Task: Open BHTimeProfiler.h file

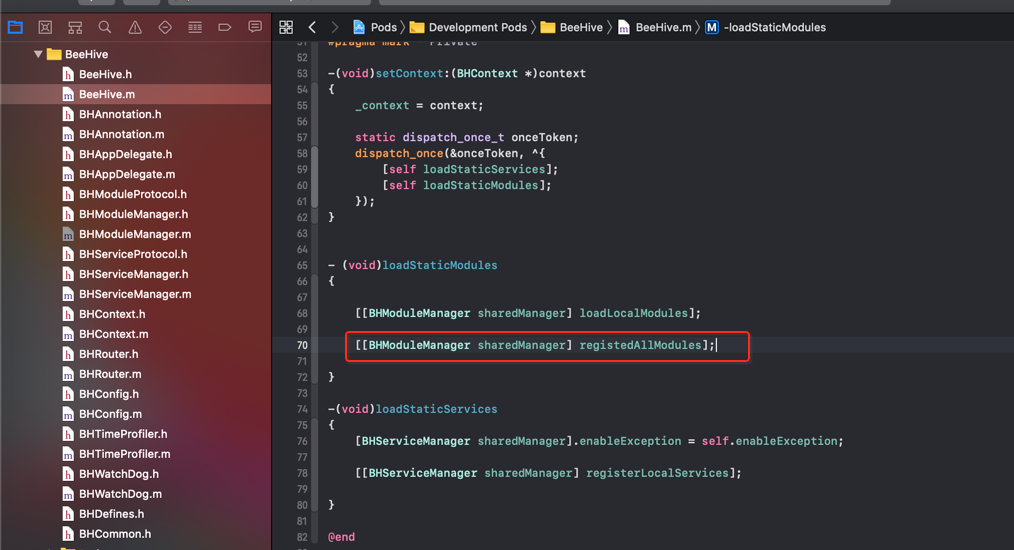Action: [x=123, y=434]
